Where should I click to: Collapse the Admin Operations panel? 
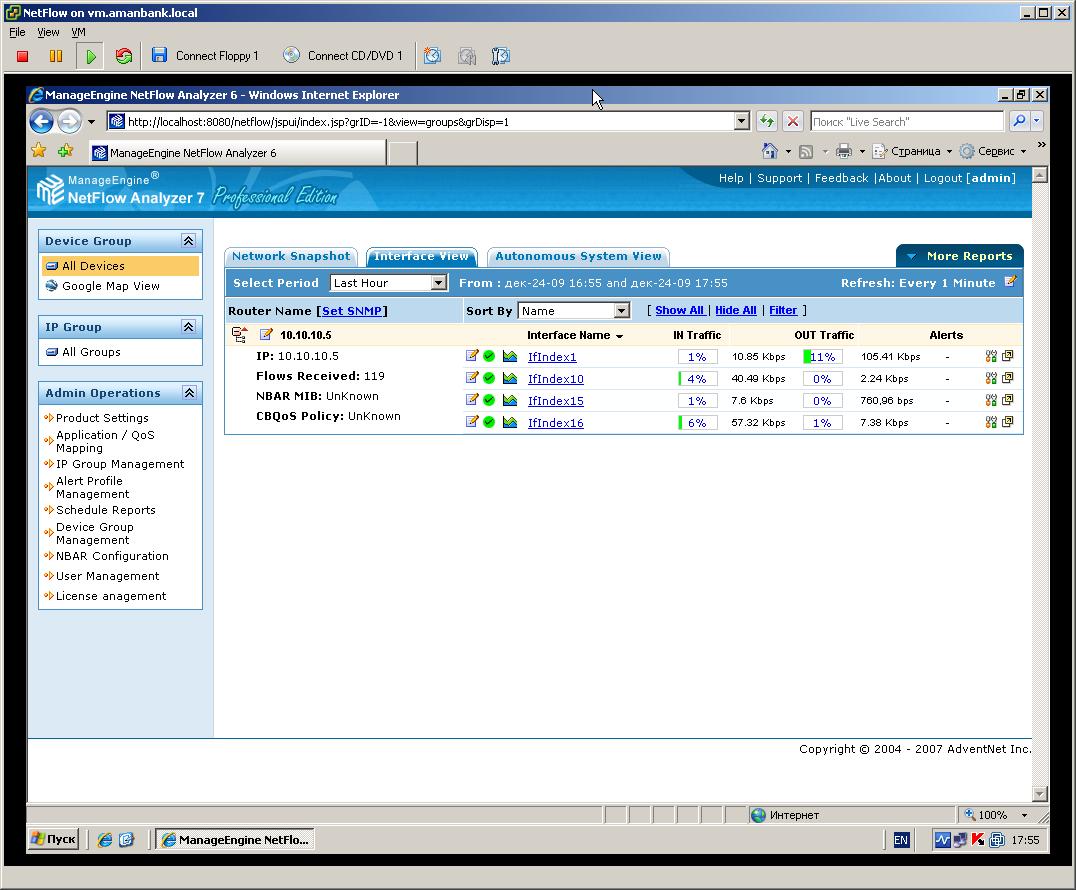[188, 393]
